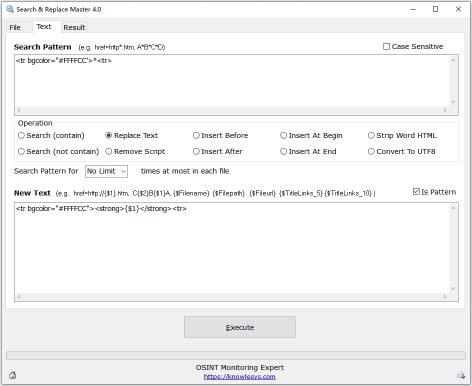Click the Search Pattern heading label
Viewport: 472px width, 386px height.
point(43,47)
